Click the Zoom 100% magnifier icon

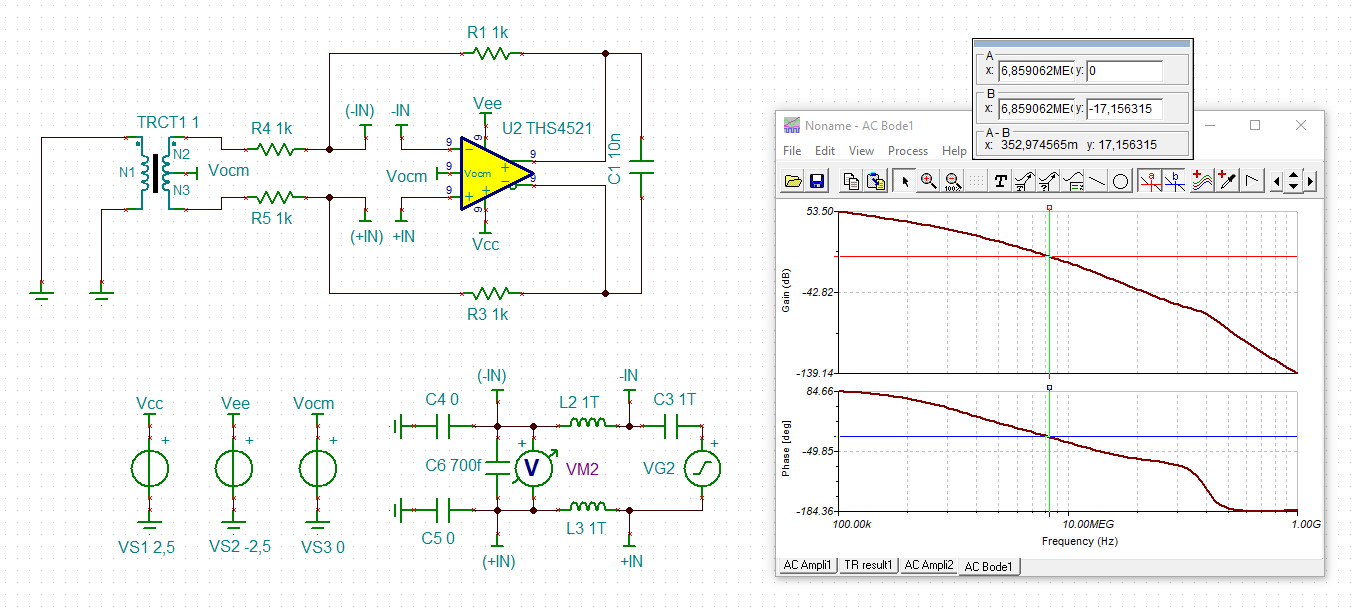952,181
